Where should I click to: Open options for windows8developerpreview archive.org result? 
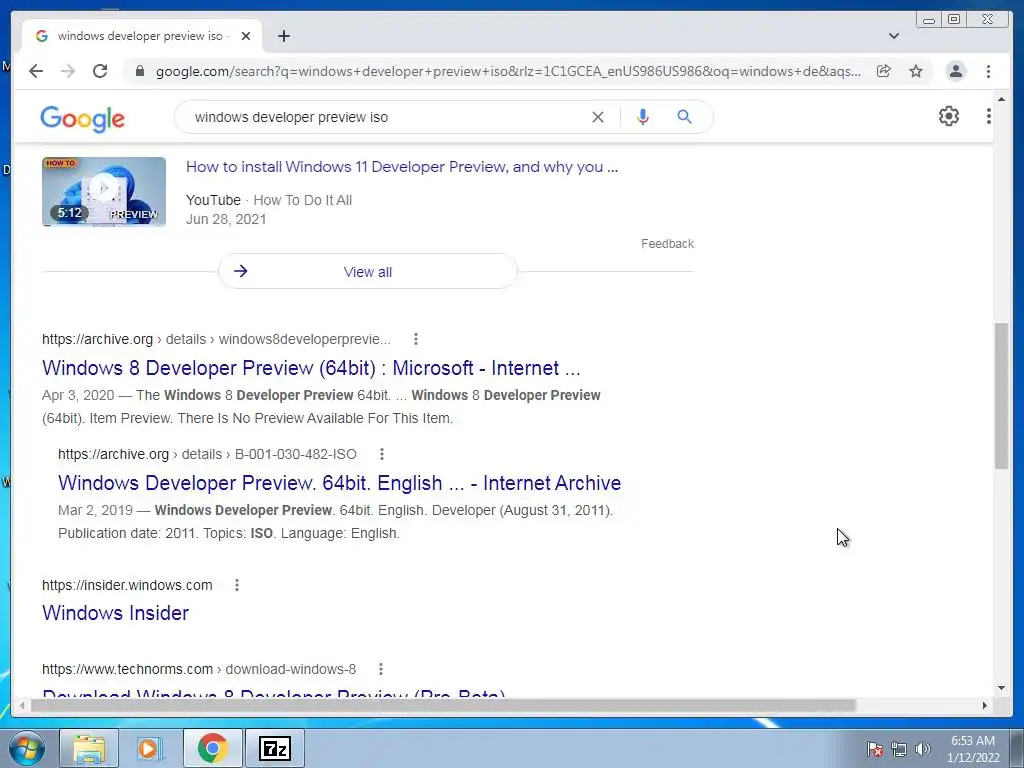point(416,339)
